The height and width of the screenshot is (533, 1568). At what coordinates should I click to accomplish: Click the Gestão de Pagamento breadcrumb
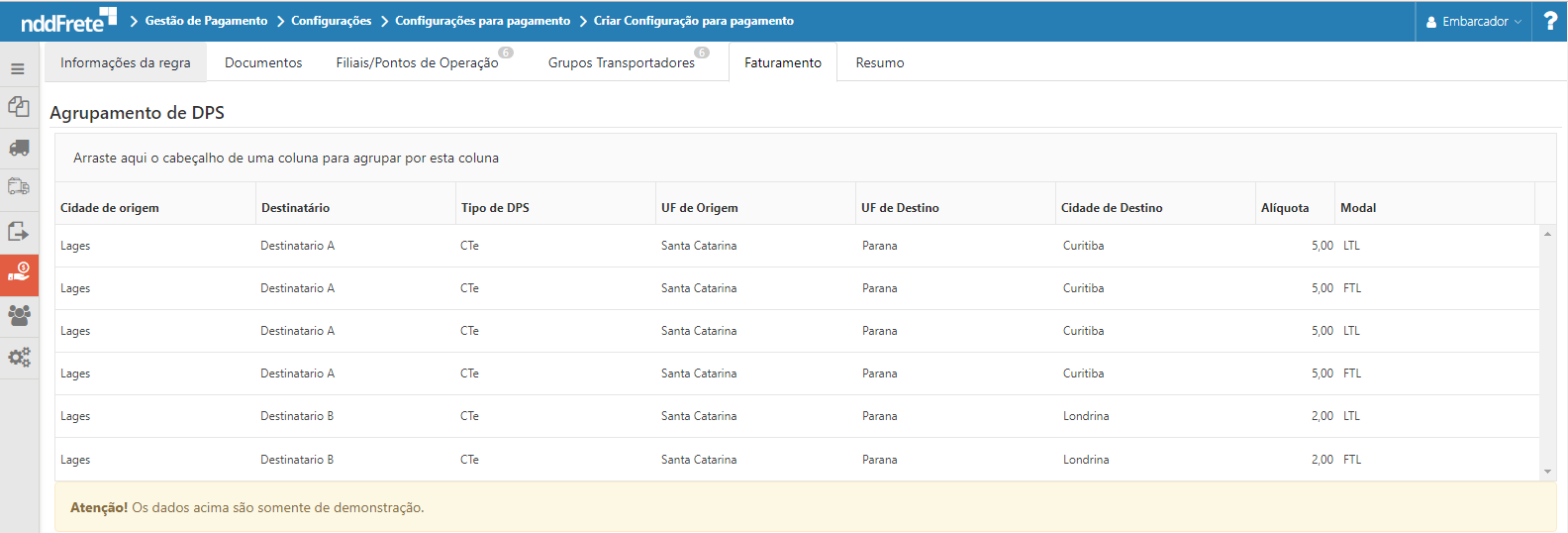tap(206, 21)
